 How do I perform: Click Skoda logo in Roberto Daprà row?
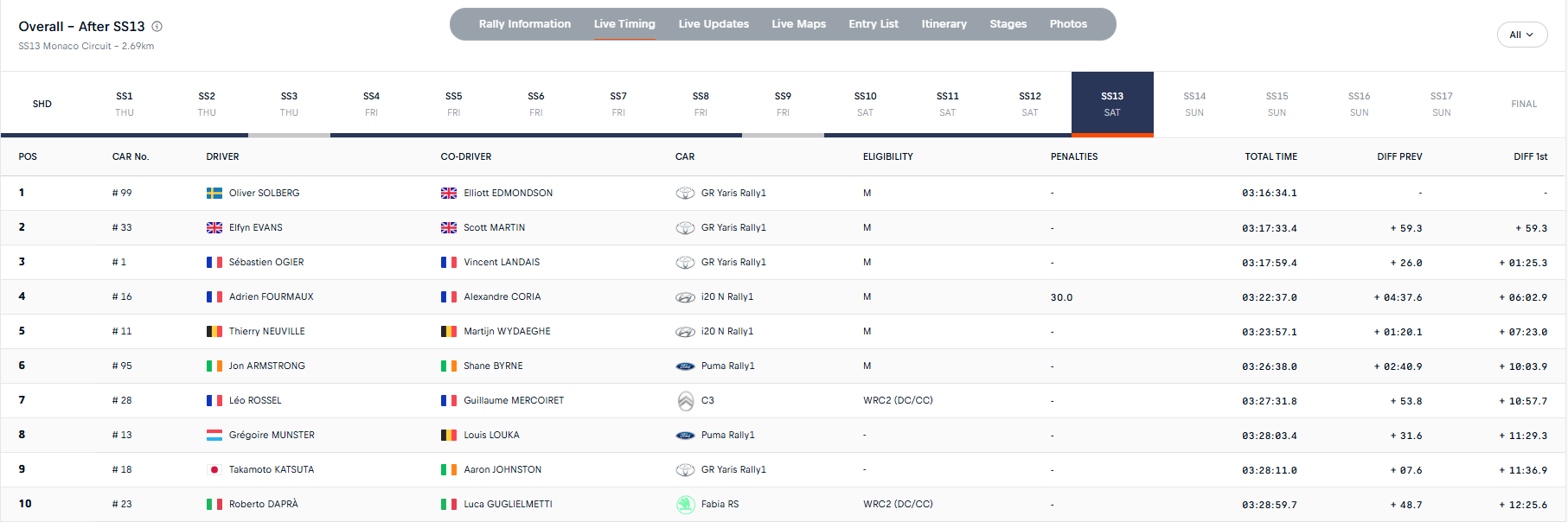tap(685, 505)
